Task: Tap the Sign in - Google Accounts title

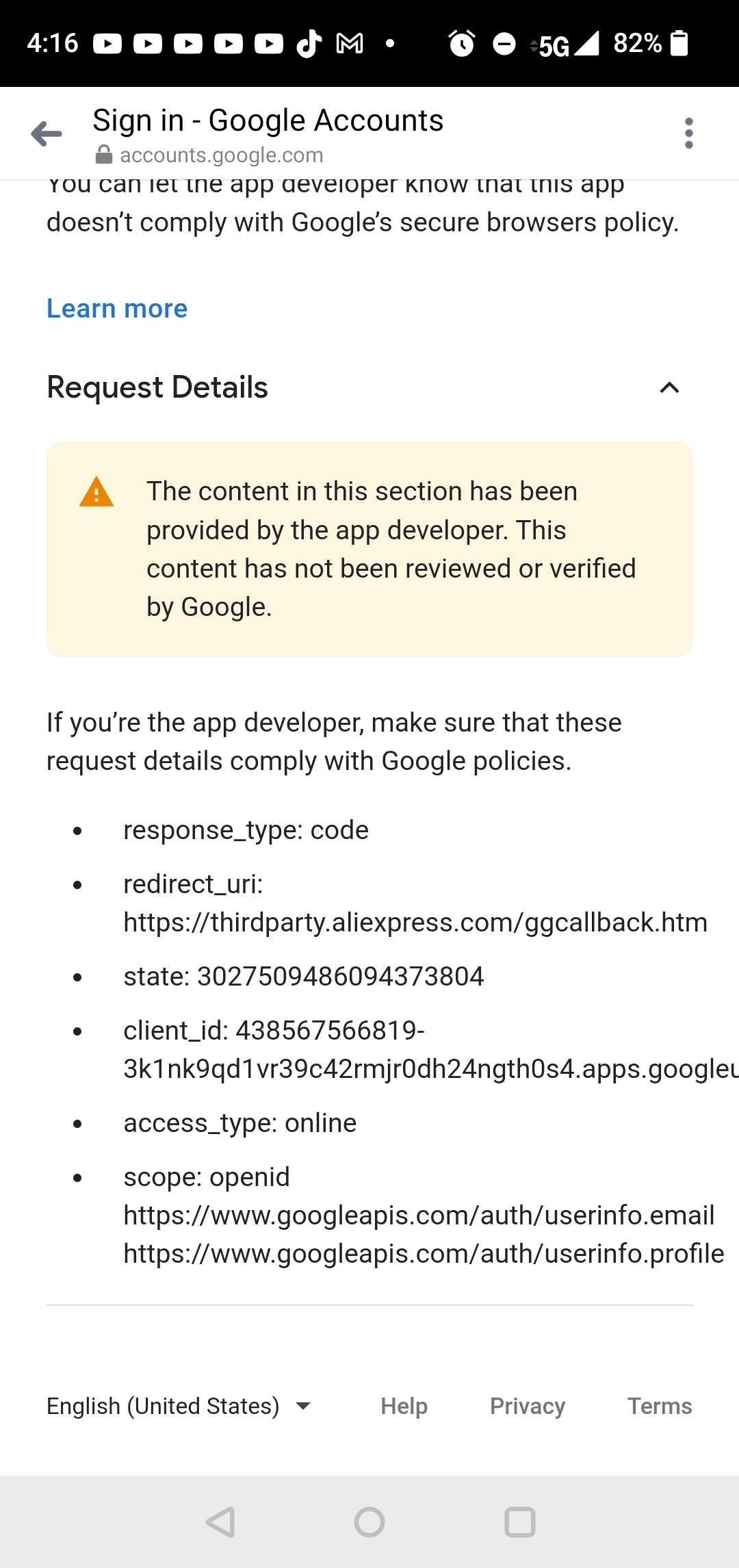Action: (x=268, y=120)
